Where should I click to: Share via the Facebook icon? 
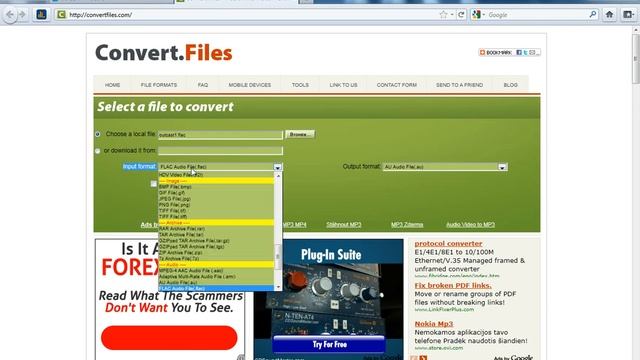coord(519,52)
